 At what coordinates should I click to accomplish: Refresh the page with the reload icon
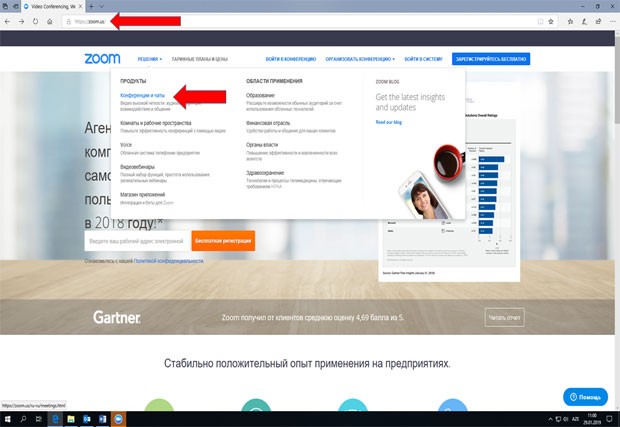tap(36, 20)
